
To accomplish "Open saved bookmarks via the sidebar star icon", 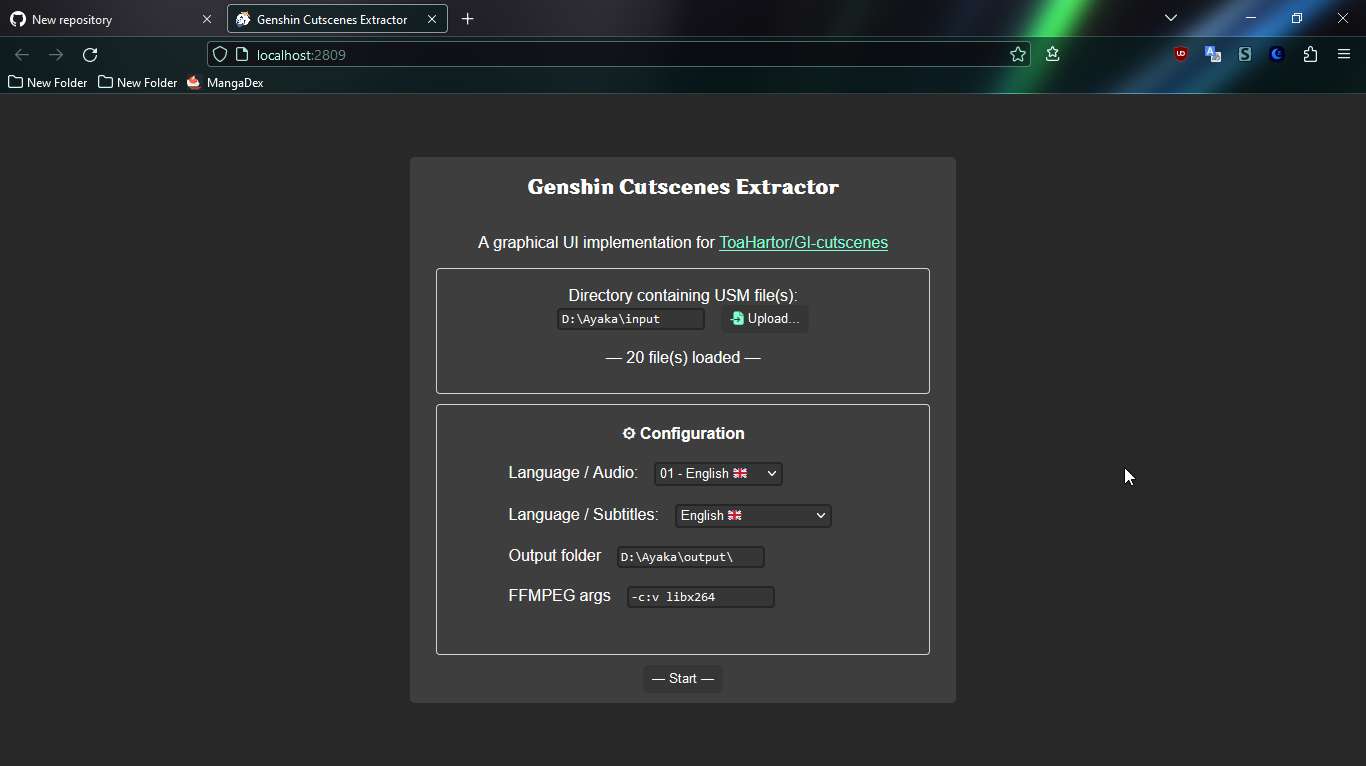I will (1052, 54).
